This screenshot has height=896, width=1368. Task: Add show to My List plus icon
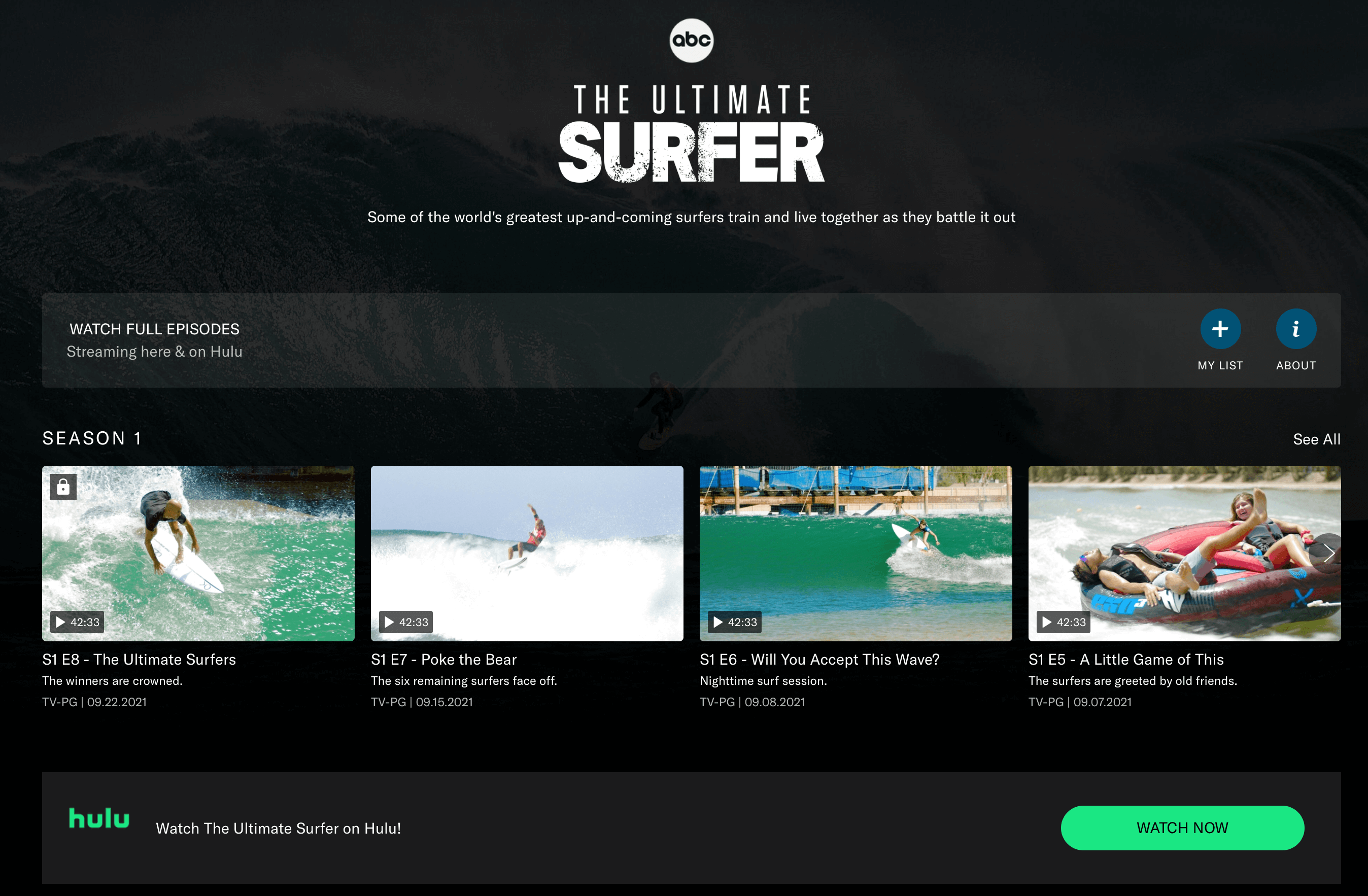pos(1220,329)
